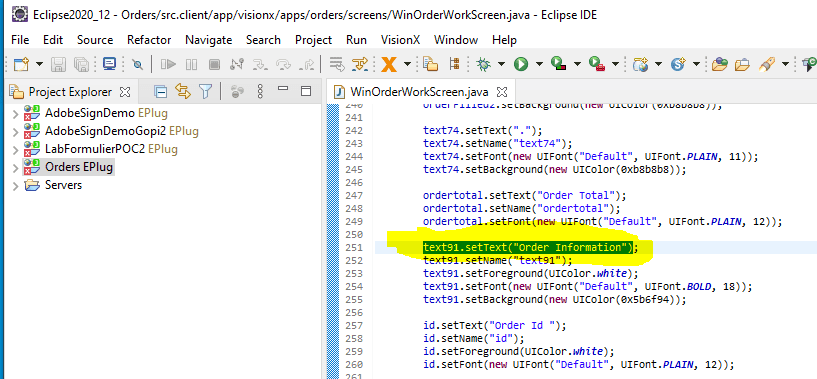
Task: Toggle Skip All Breakpoints icon
Action: (x=138, y=65)
